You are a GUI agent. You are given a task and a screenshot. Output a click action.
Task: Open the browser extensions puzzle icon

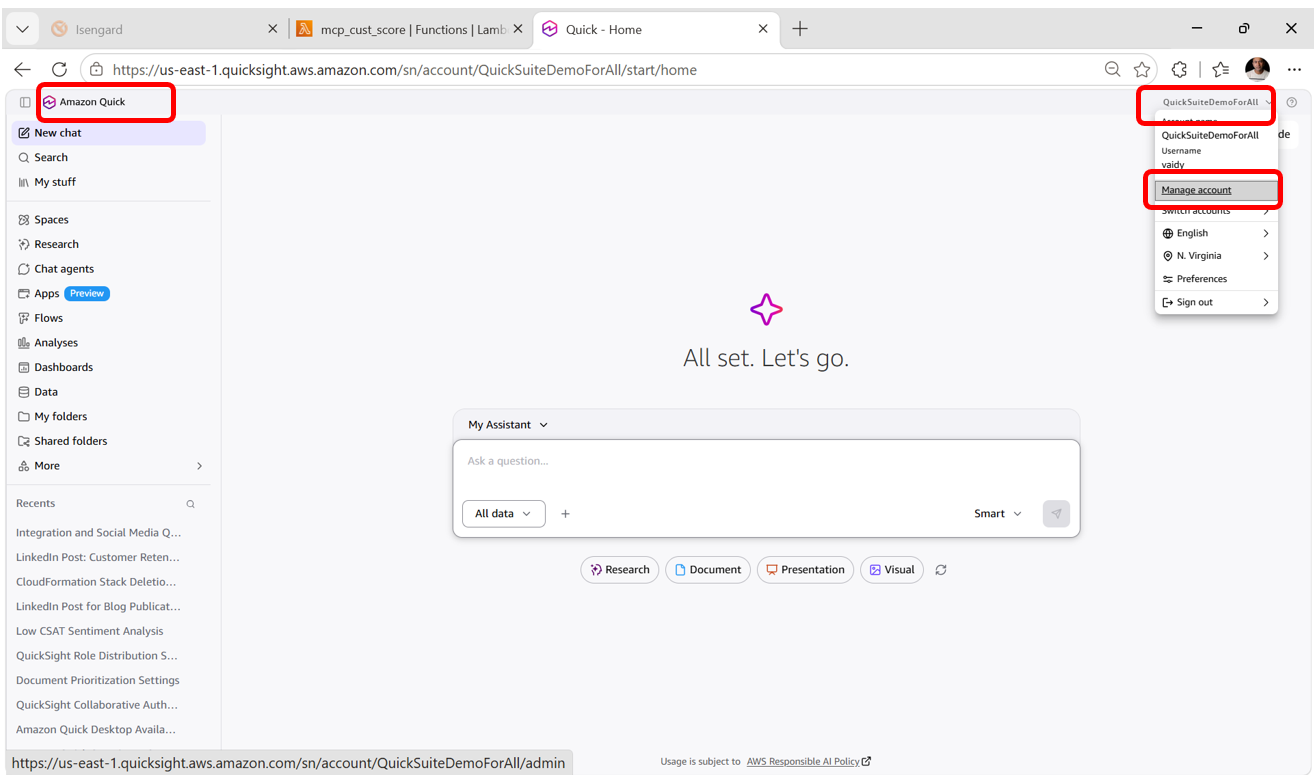[1180, 69]
